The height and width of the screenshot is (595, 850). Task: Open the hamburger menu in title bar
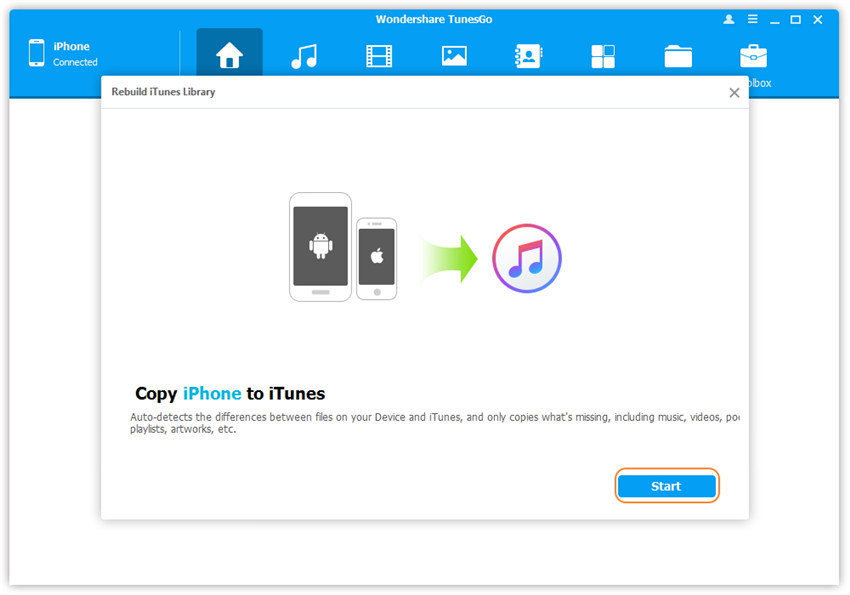click(751, 20)
